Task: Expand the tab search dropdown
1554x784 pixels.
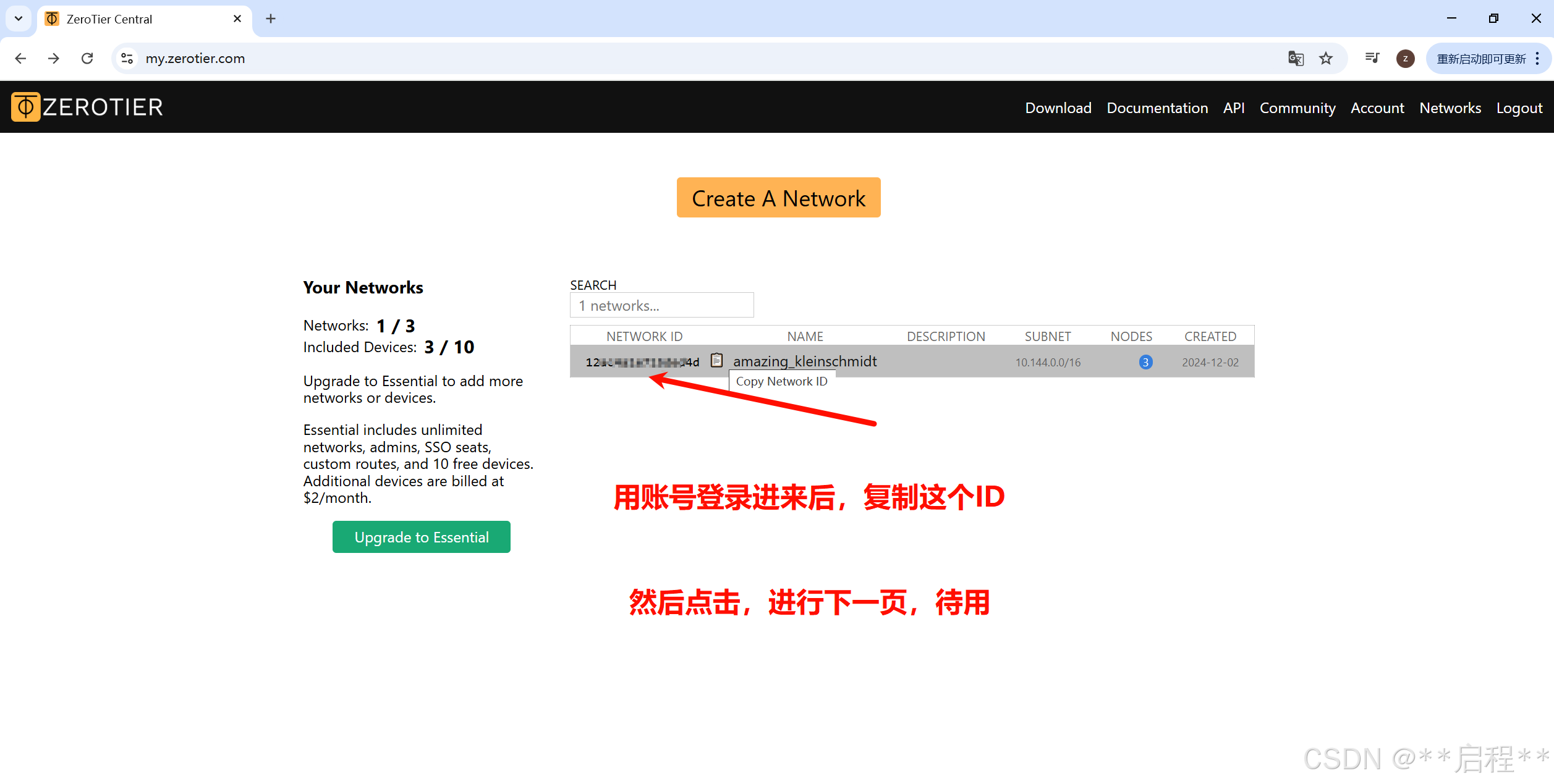Action: (19, 19)
